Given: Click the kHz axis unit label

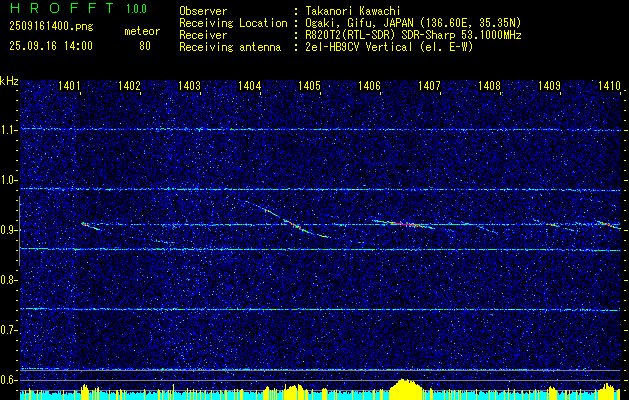Looking at the screenshot, I should click(9, 81).
